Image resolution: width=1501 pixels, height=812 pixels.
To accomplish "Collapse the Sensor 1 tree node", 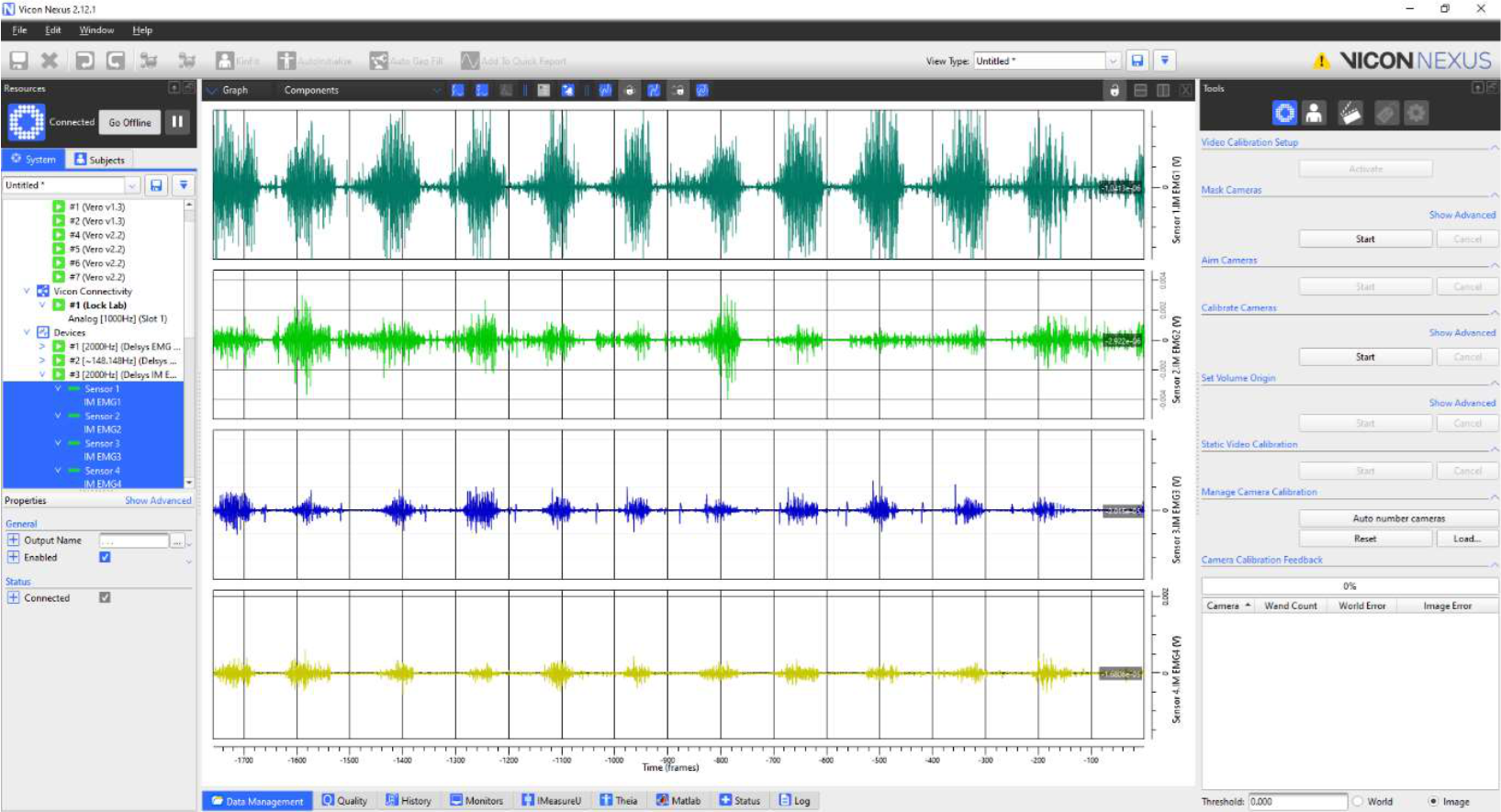I will coord(58,388).
